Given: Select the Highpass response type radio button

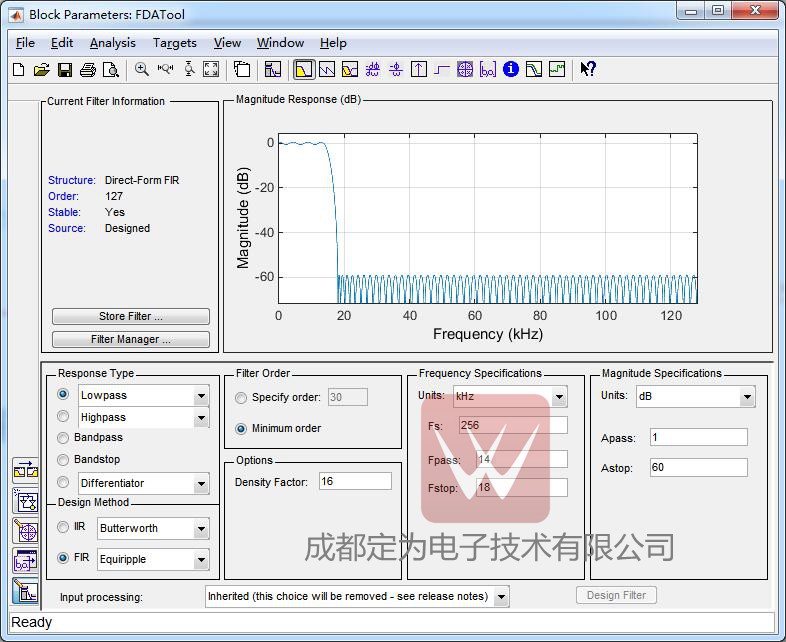Looking at the screenshot, I should click(63, 416).
